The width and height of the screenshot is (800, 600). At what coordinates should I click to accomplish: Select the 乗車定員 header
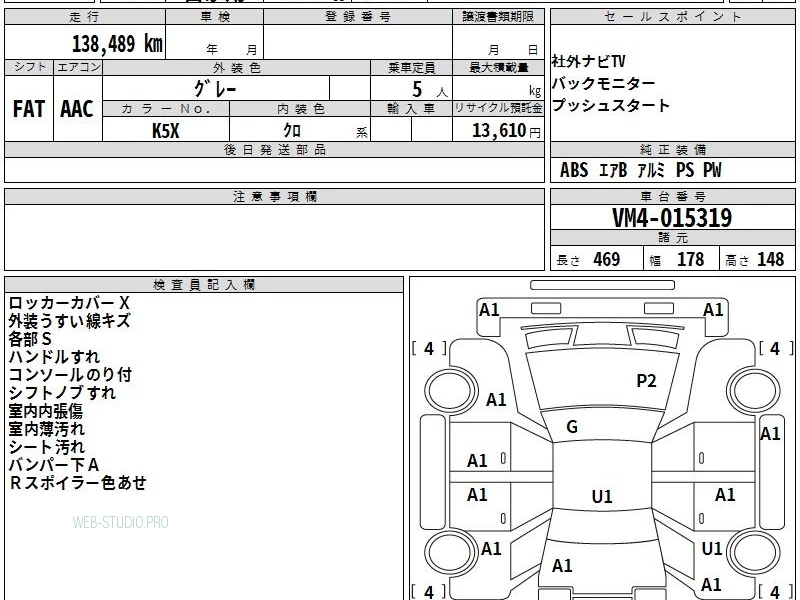pos(411,67)
